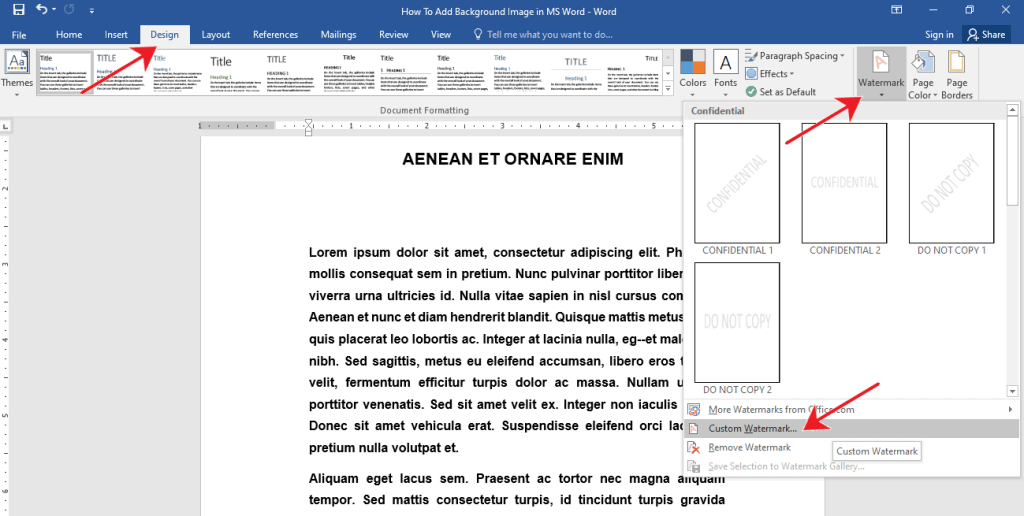Click the Custom Watermark icon
The width and height of the screenshot is (1024, 516).
[694, 429]
